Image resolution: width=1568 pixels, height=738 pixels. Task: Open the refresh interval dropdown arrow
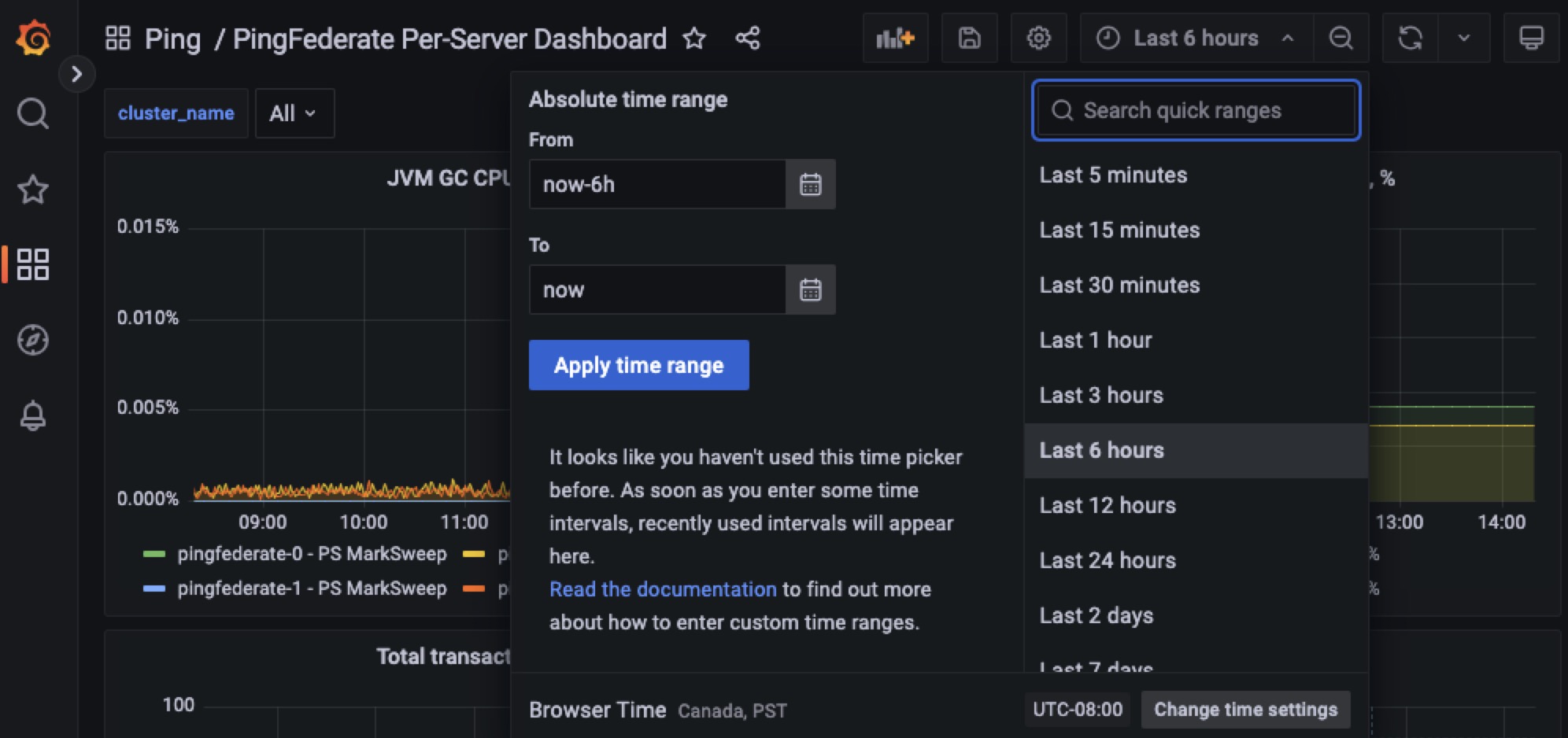tap(1463, 38)
